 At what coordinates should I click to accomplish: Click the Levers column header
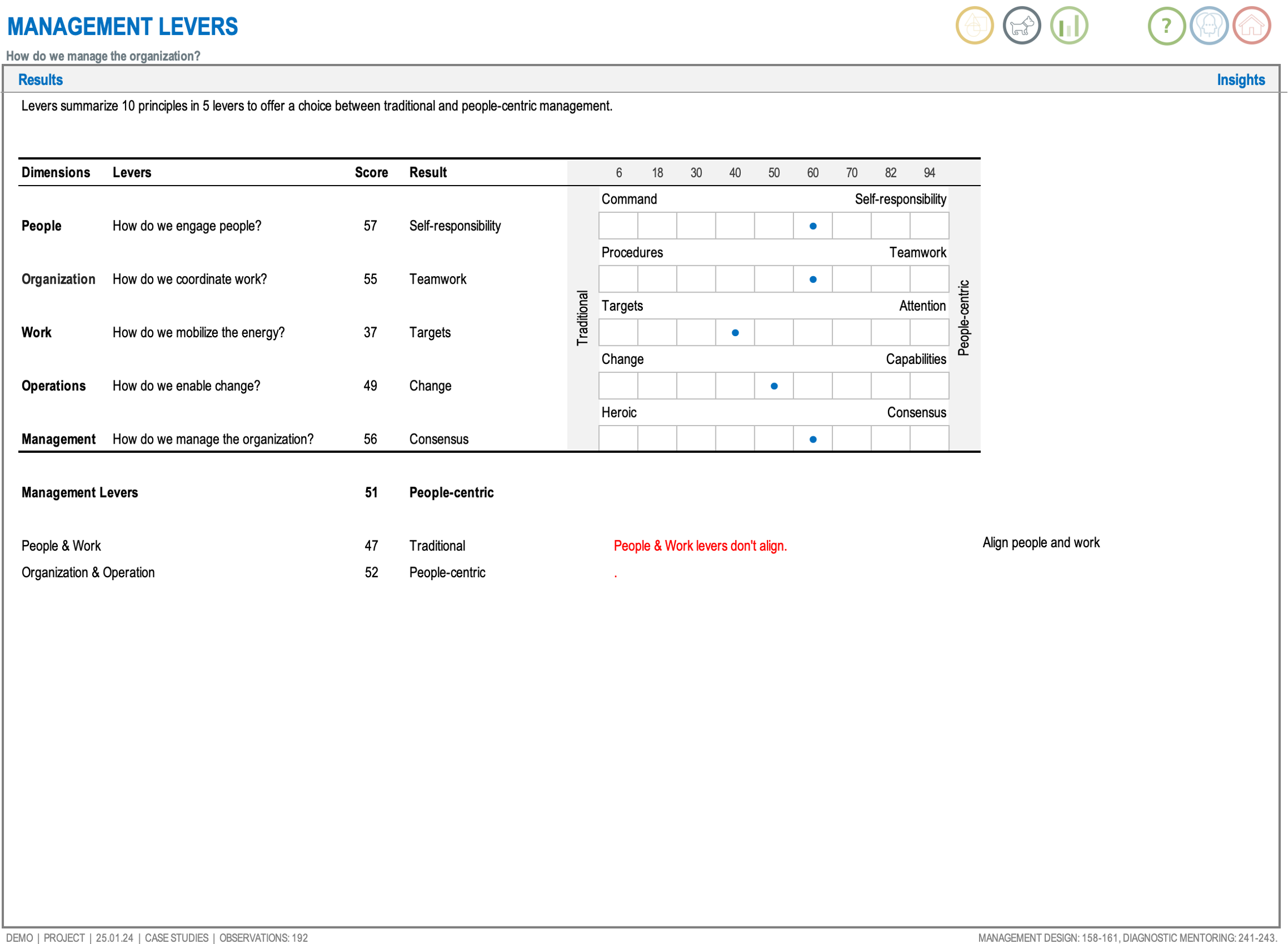(132, 173)
